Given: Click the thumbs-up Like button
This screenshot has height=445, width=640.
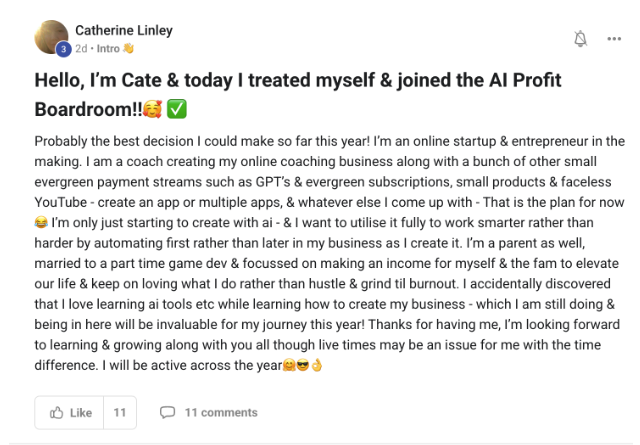Looking at the screenshot, I should coord(70,412).
